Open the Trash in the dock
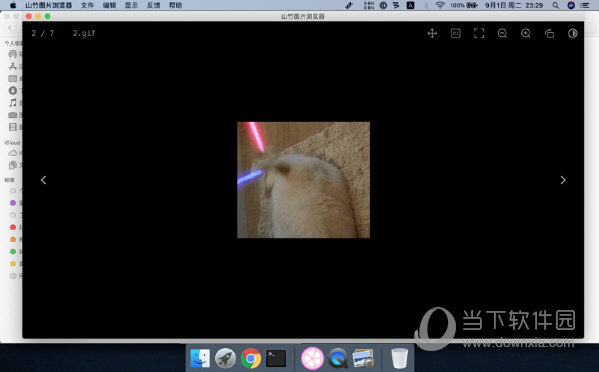The image size is (599, 372). click(400, 359)
